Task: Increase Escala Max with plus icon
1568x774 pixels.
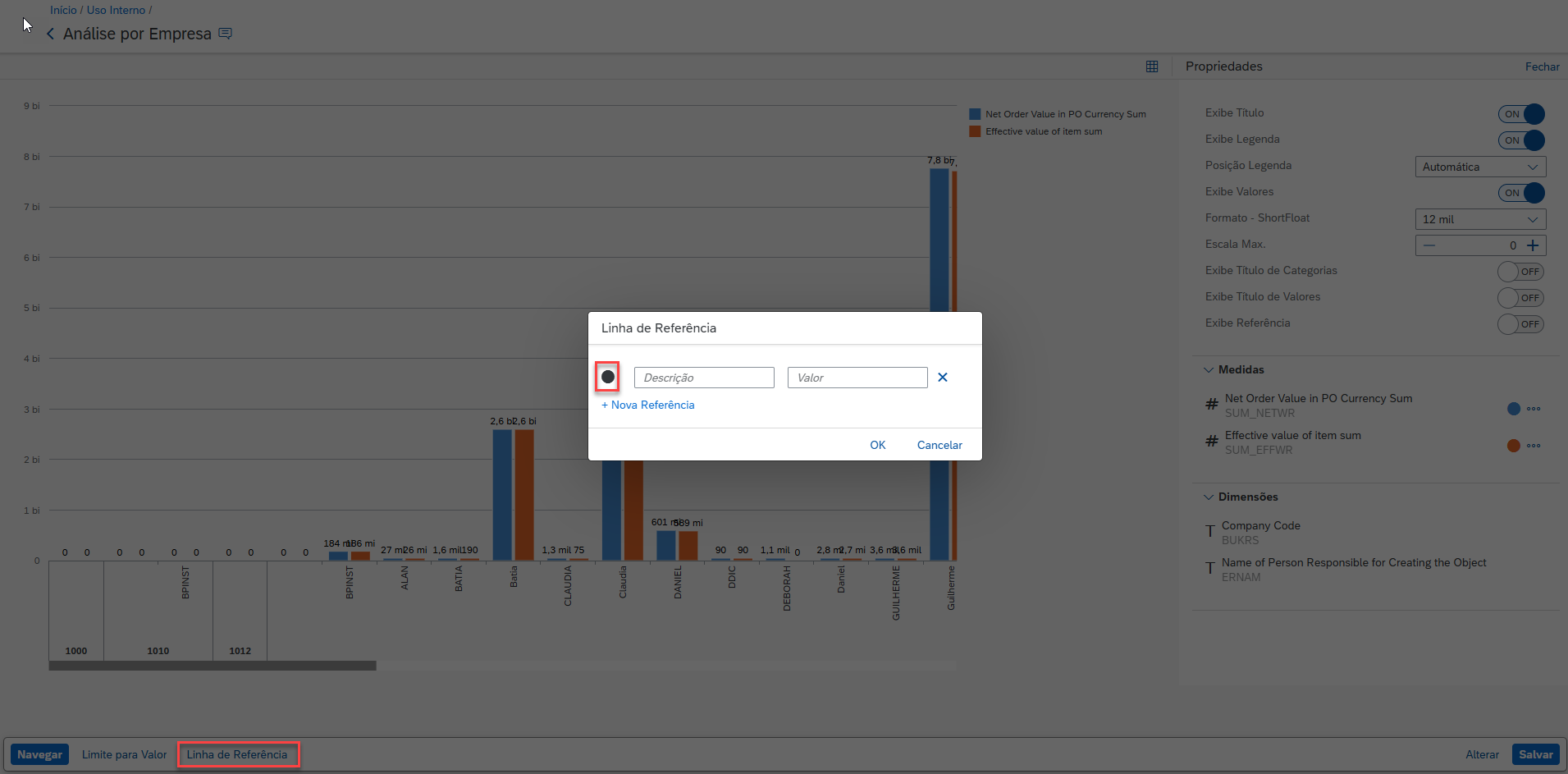Action: [1533, 245]
